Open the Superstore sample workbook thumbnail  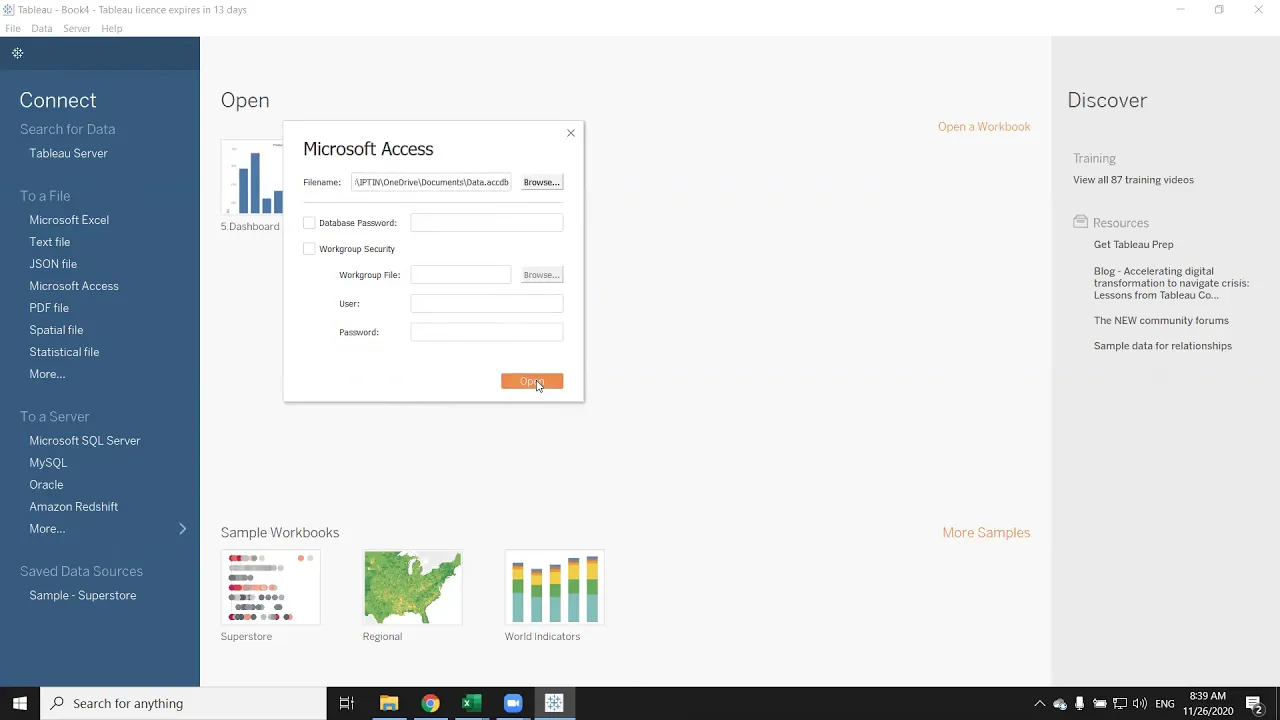(270, 588)
